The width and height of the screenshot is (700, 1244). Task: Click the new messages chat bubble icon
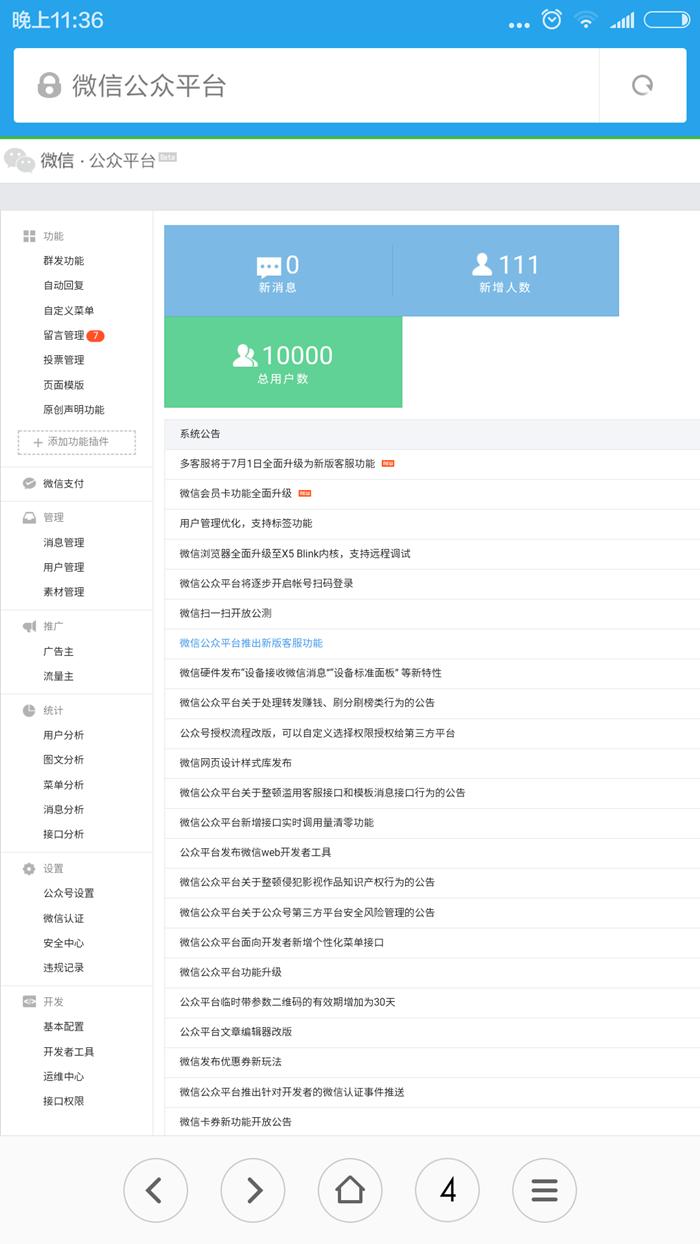[269, 267]
